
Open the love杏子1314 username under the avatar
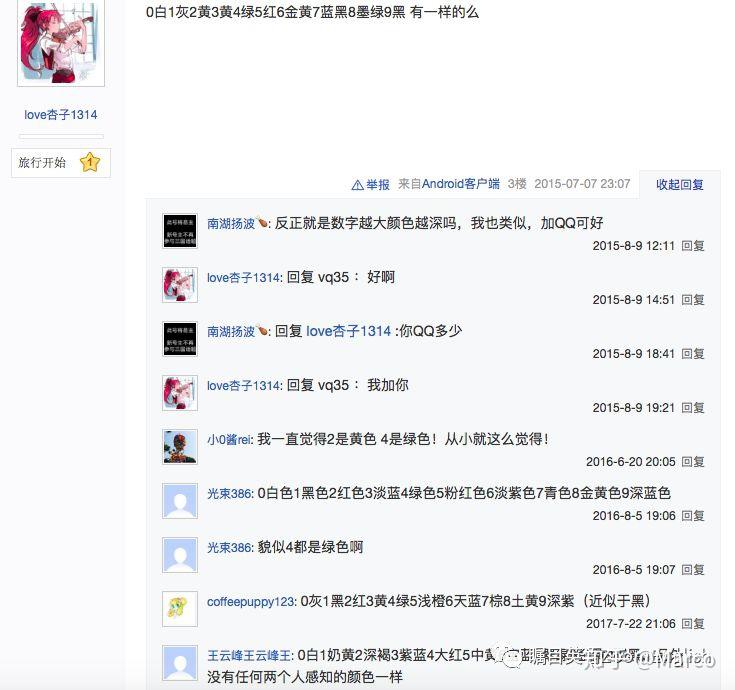click(61, 114)
